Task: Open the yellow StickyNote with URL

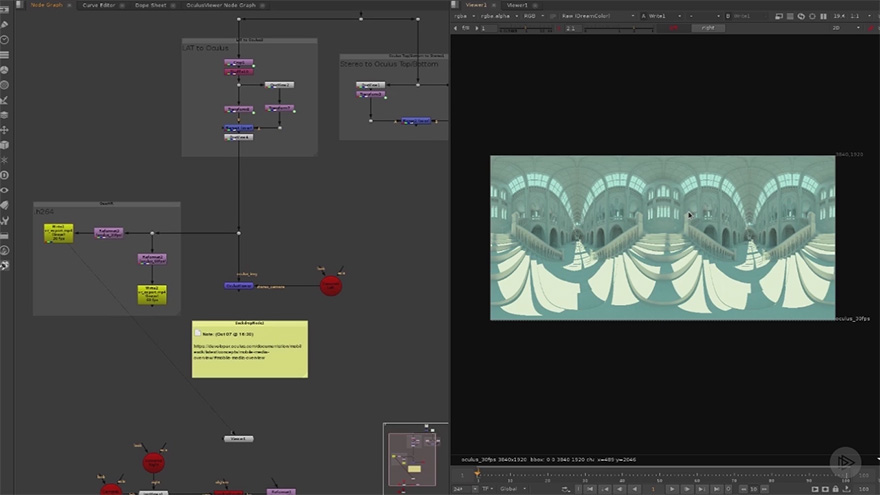Action: click(x=250, y=349)
